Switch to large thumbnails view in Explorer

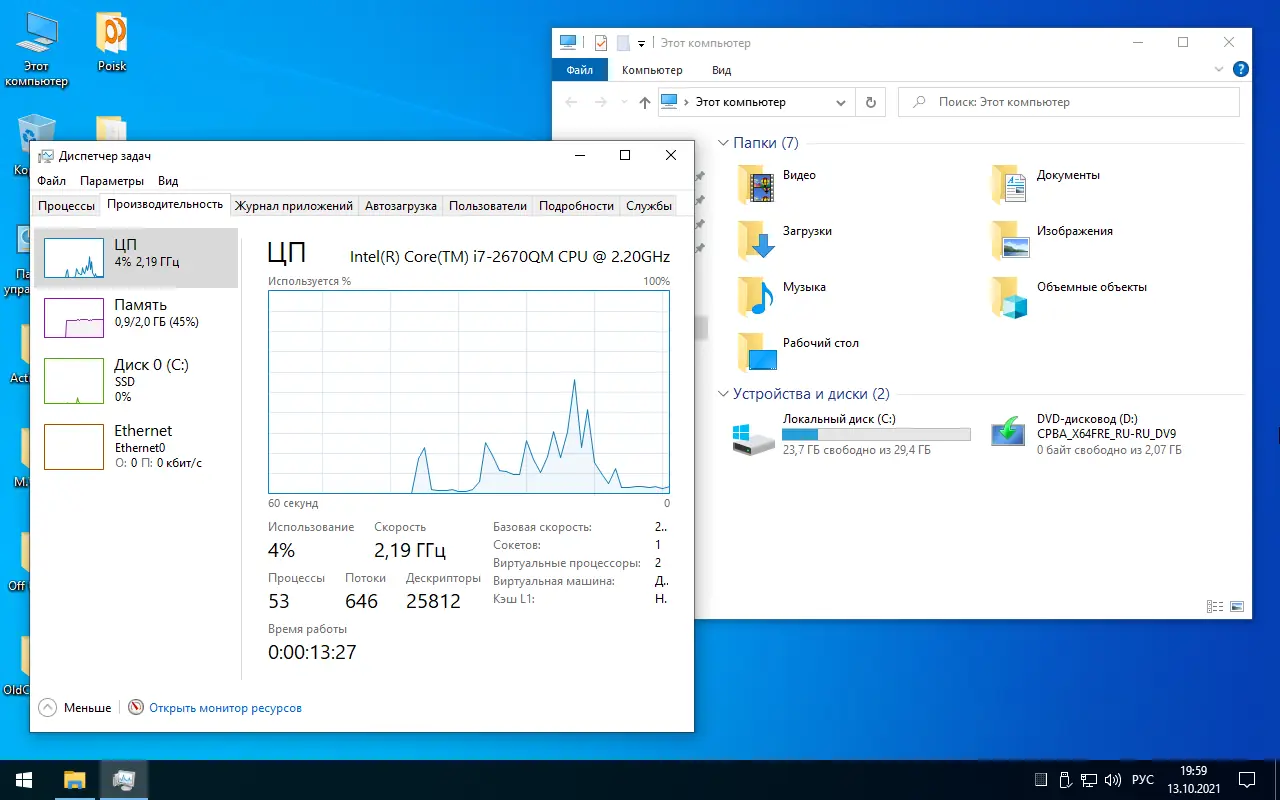1237,606
